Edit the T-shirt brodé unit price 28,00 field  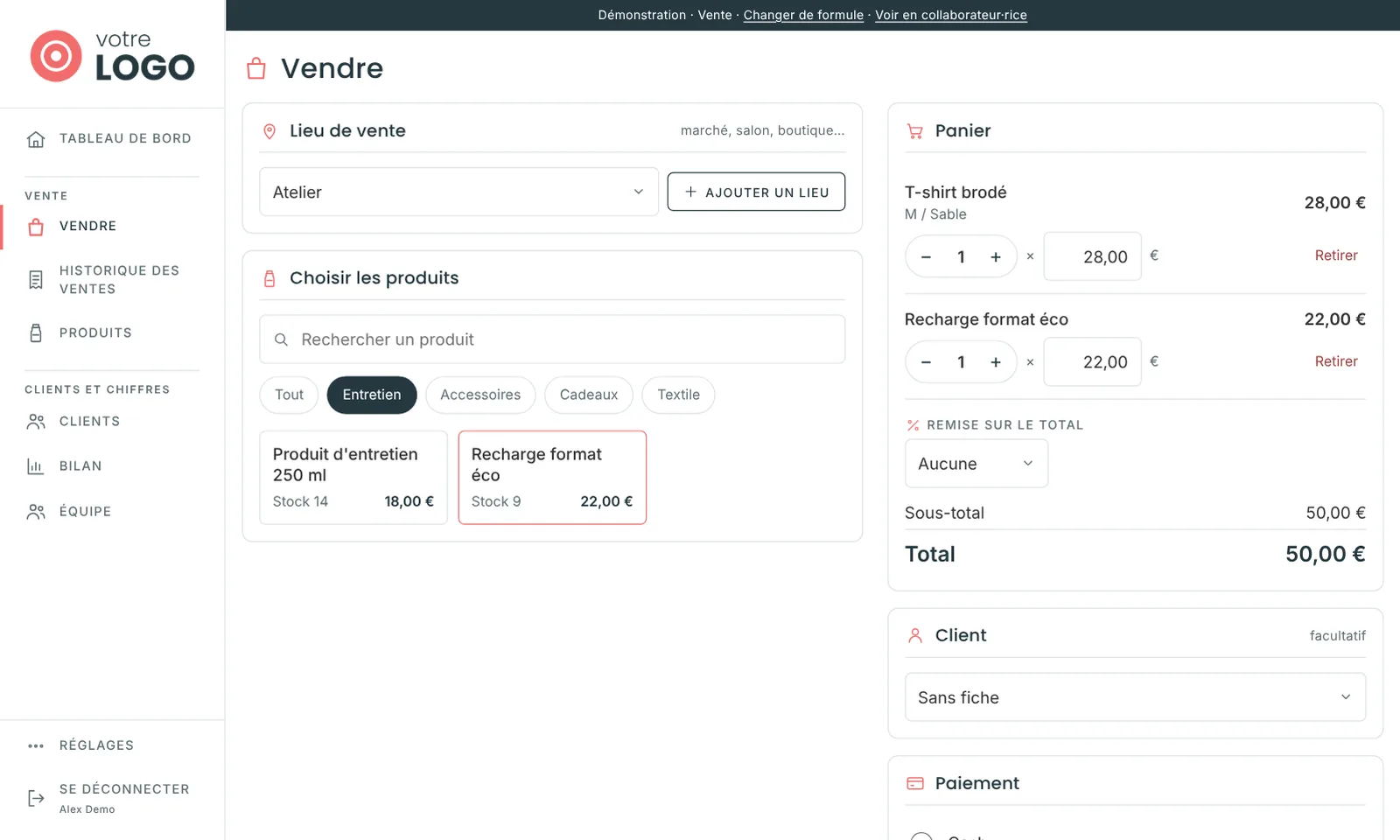pos(1093,256)
